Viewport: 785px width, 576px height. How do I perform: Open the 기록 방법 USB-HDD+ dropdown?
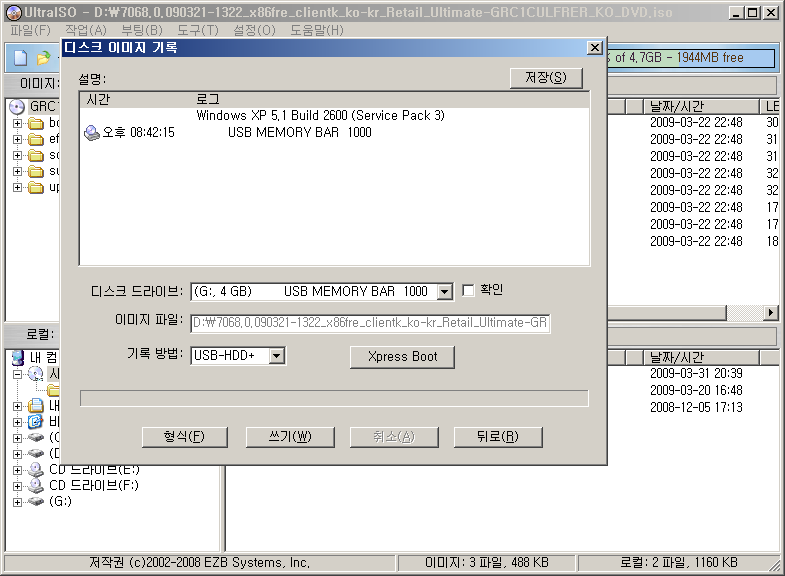pos(277,356)
